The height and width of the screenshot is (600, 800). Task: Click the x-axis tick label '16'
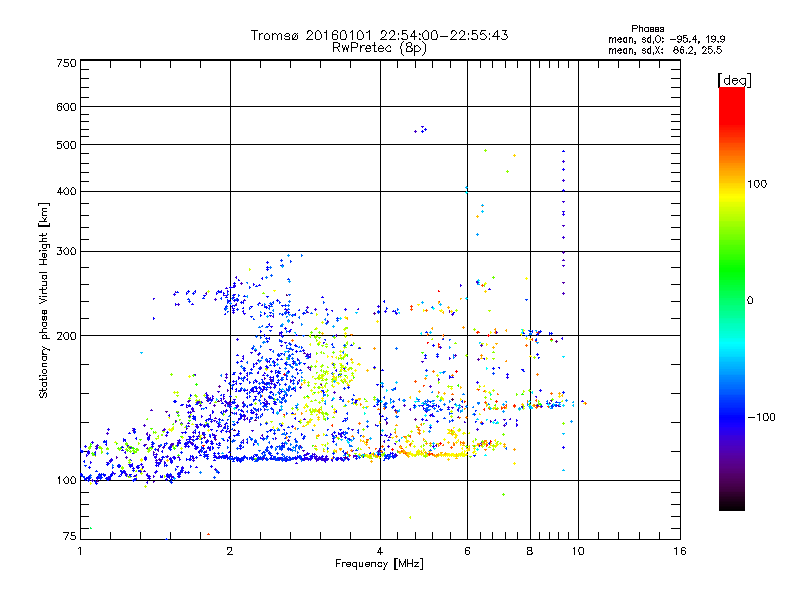click(x=680, y=551)
